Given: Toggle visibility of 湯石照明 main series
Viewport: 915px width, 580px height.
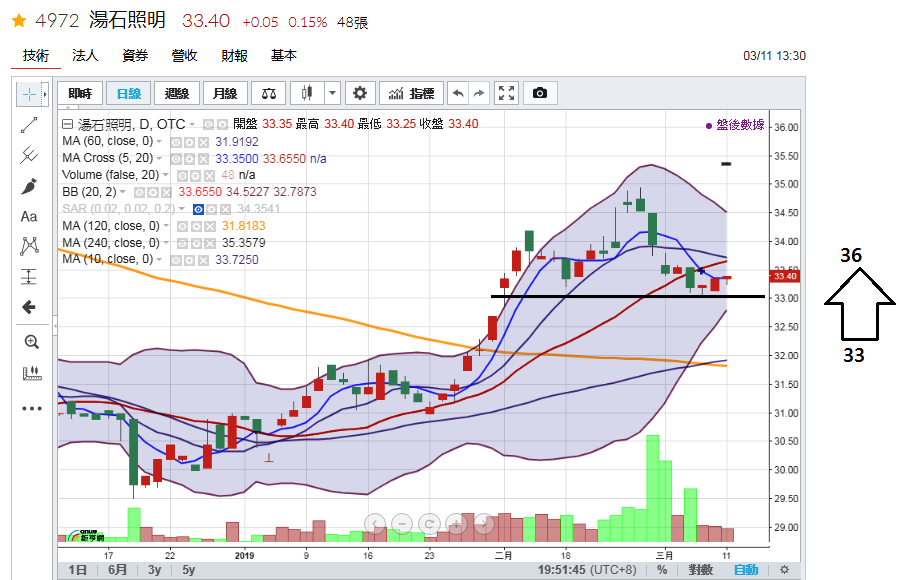Looking at the screenshot, I should (208, 125).
